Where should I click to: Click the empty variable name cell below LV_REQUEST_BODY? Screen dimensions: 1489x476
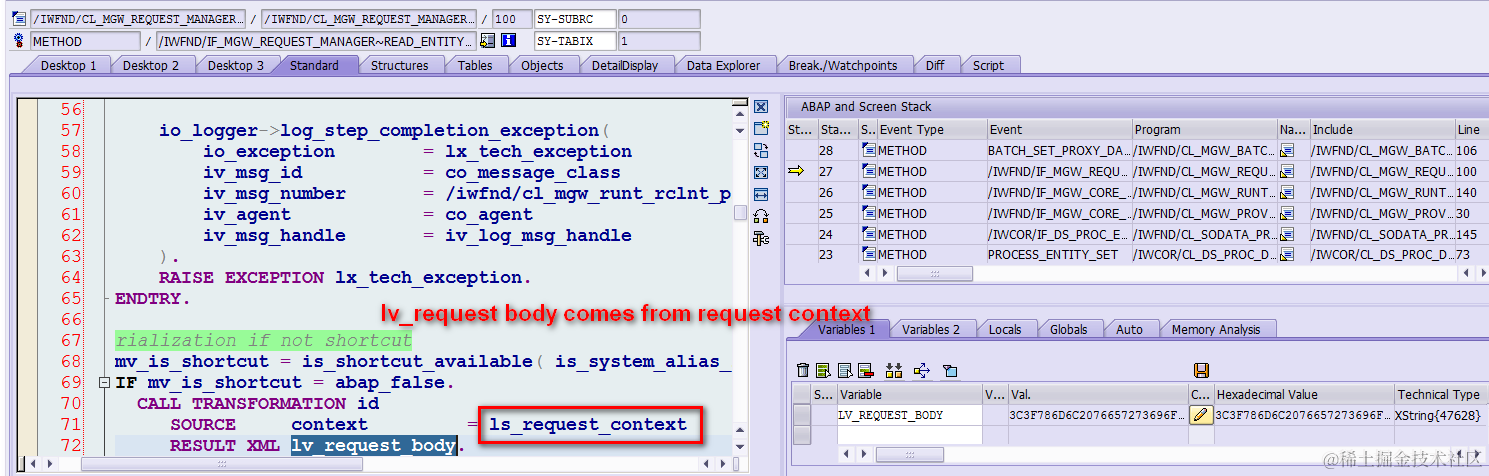point(908,435)
